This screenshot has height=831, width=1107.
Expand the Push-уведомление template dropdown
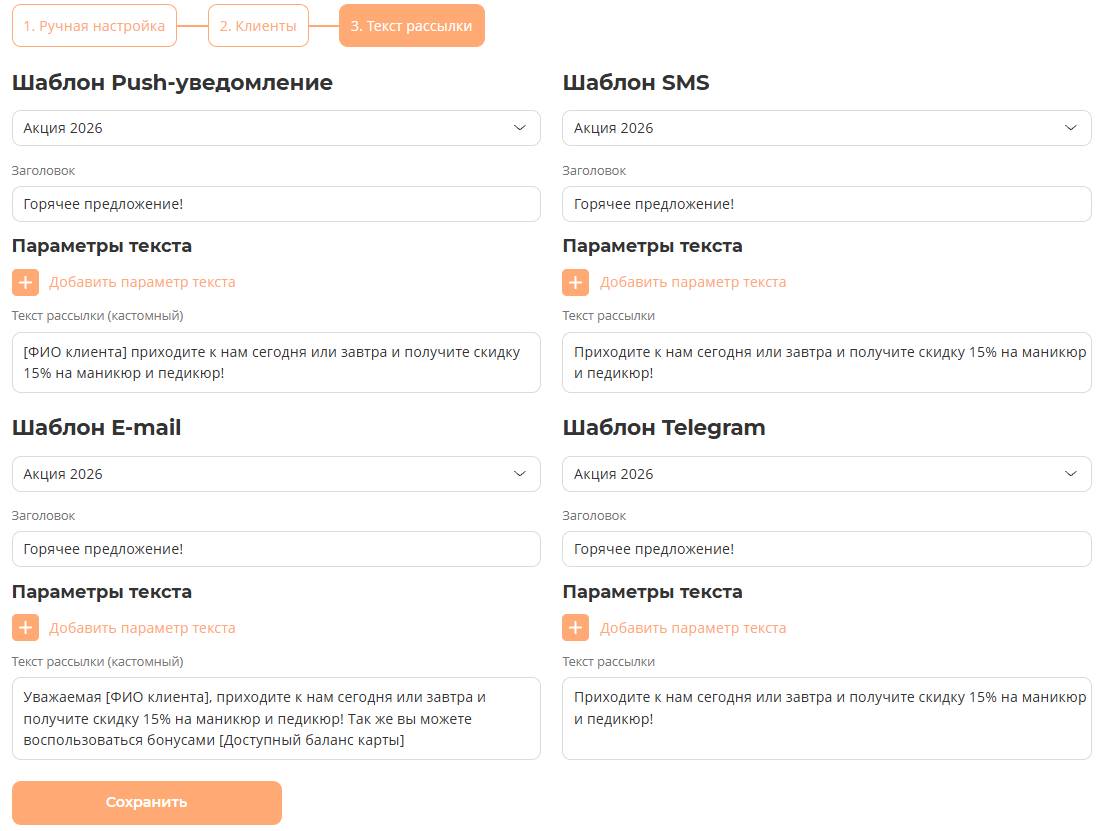pos(276,128)
